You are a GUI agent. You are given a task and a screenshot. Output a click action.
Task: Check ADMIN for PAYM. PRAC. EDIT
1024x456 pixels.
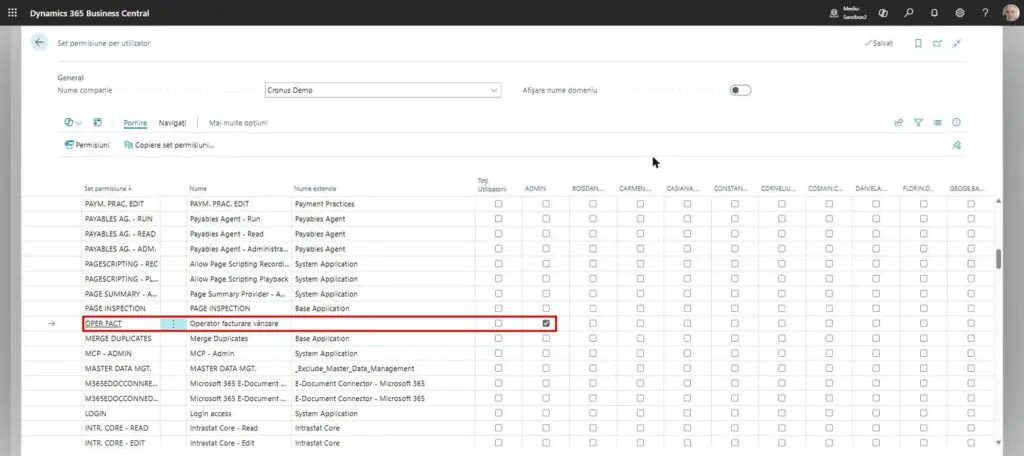[546, 204]
